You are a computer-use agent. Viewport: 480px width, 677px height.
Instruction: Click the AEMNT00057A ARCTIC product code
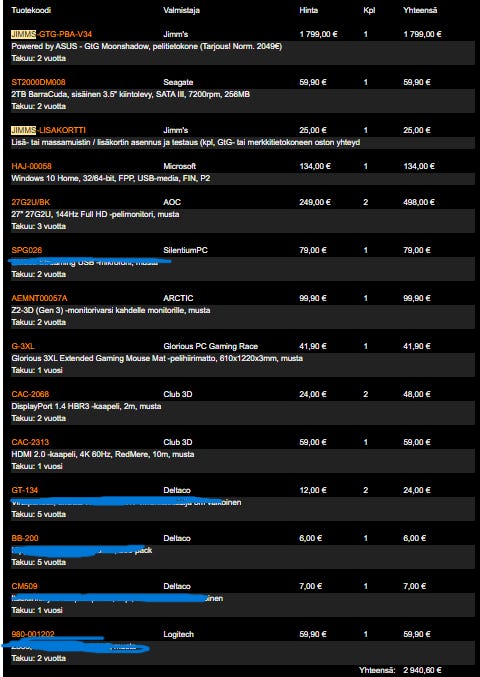click(x=39, y=298)
